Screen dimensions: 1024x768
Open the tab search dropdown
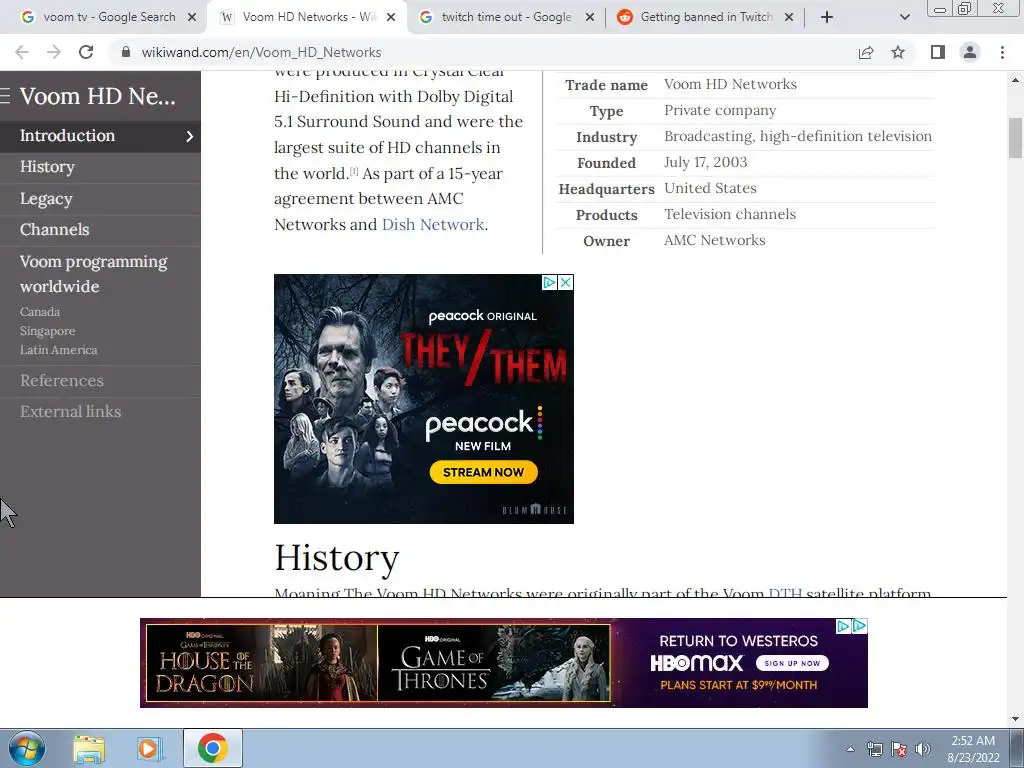point(904,17)
